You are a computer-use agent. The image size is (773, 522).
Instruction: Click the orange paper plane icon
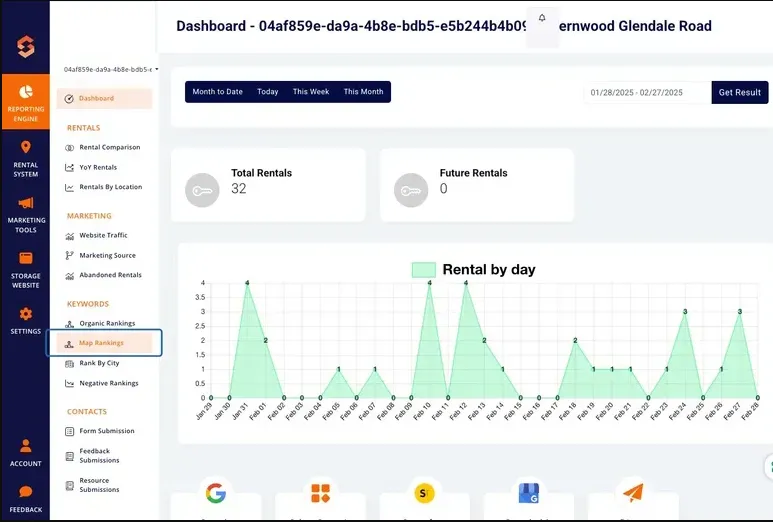pos(633,493)
